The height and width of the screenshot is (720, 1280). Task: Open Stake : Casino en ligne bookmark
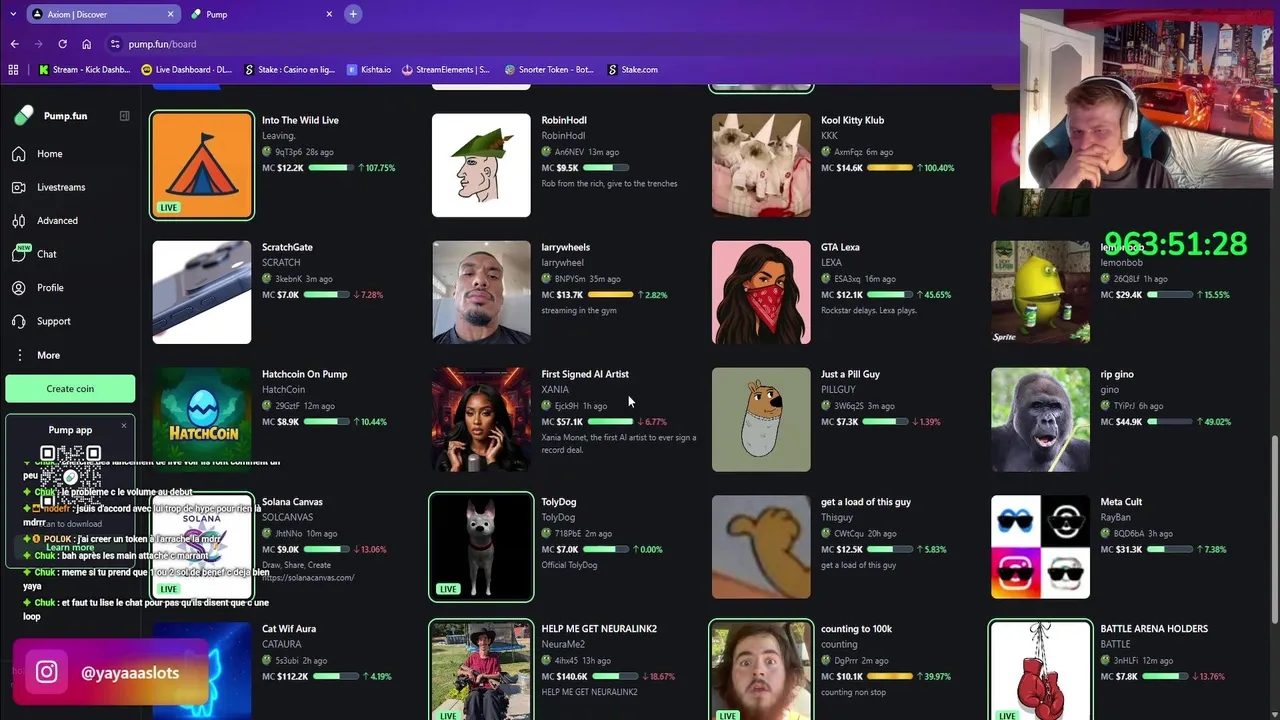tap(290, 70)
